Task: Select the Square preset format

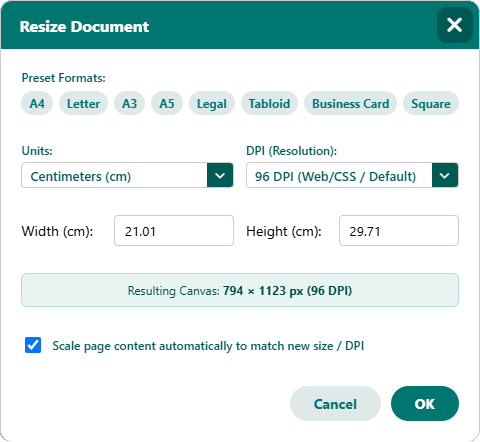Action: [431, 103]
